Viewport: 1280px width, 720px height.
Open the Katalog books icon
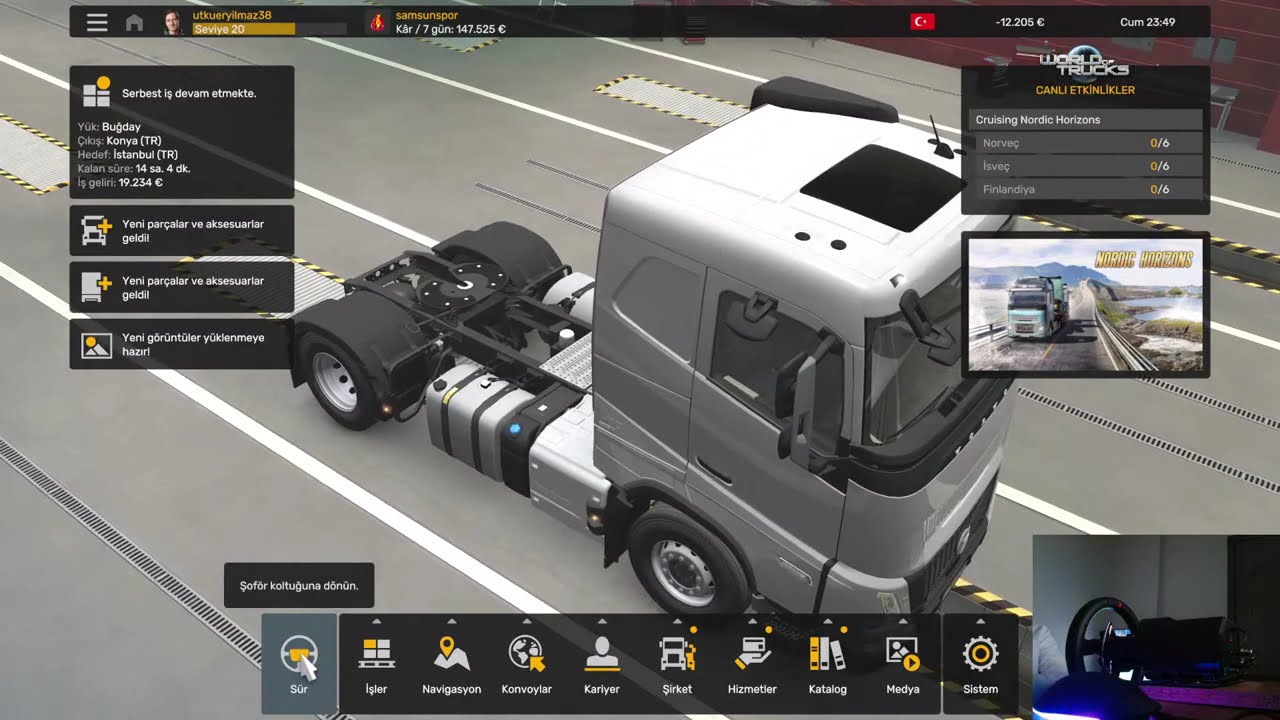tap(827, 664)
